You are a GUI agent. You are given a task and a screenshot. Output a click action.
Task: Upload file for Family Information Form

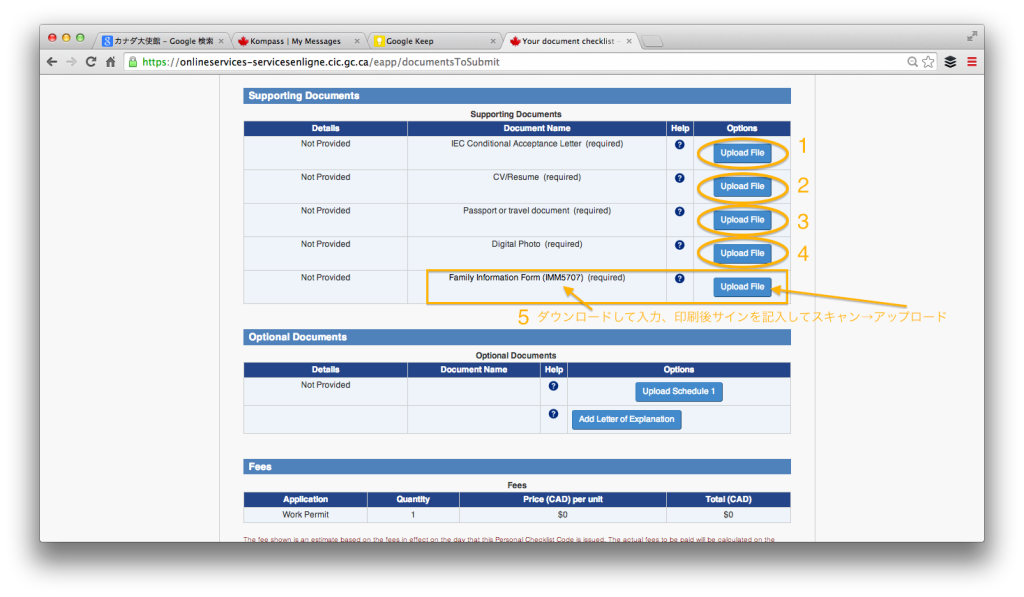click(x=742, y=287)
